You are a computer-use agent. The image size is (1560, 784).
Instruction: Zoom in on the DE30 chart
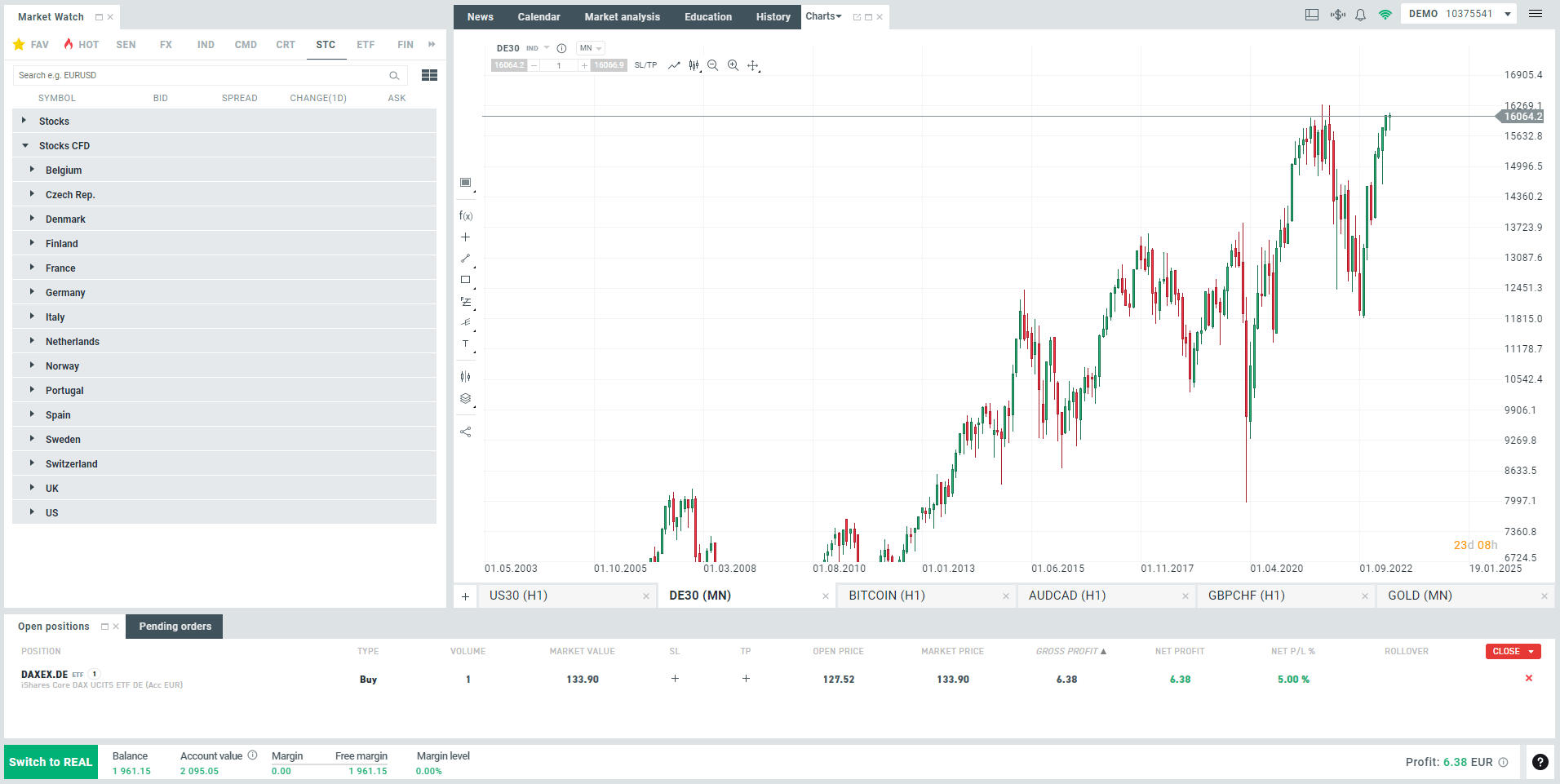point(733,65)
